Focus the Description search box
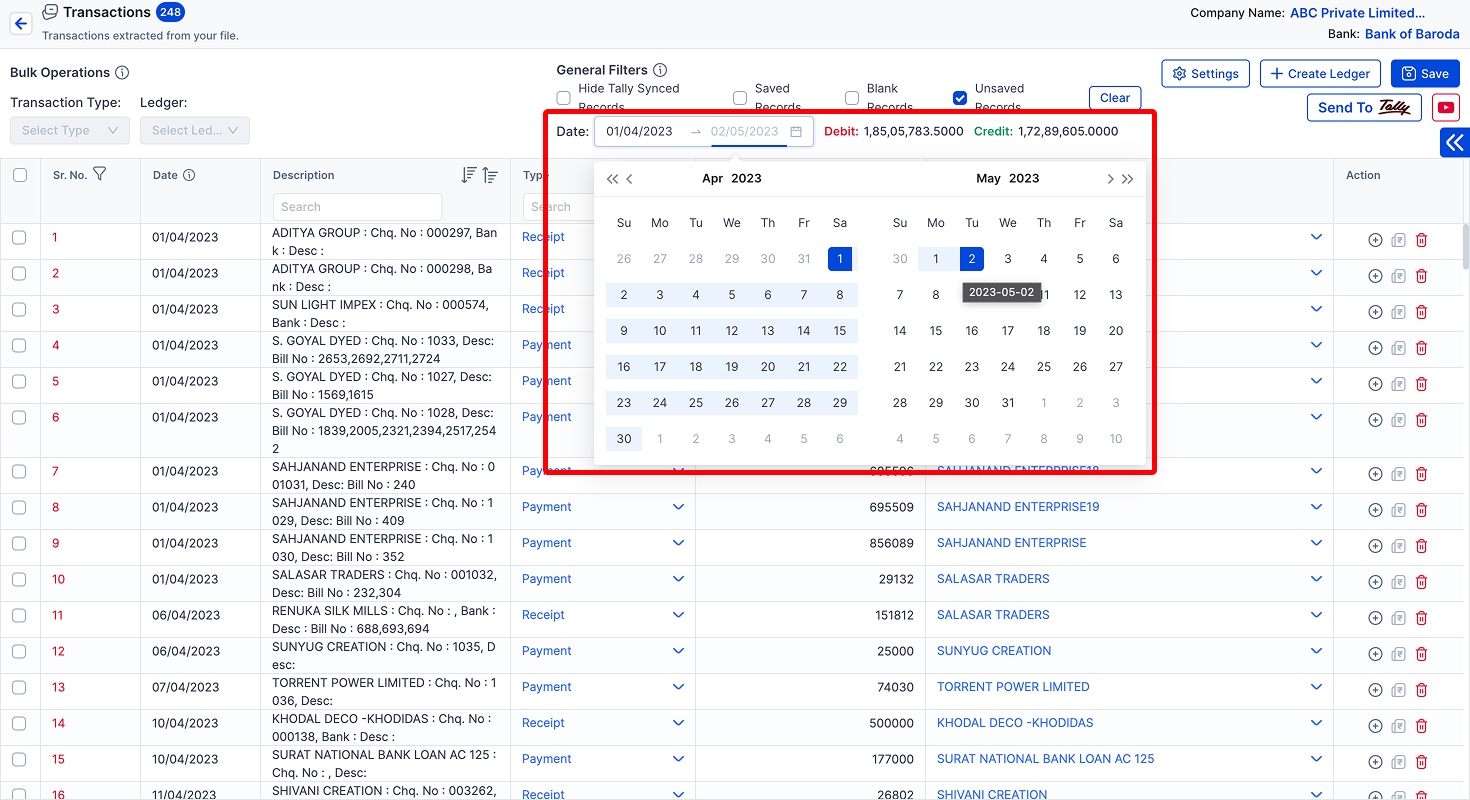This screenshot has height=800, width=1470. click(x=357, y=207)
